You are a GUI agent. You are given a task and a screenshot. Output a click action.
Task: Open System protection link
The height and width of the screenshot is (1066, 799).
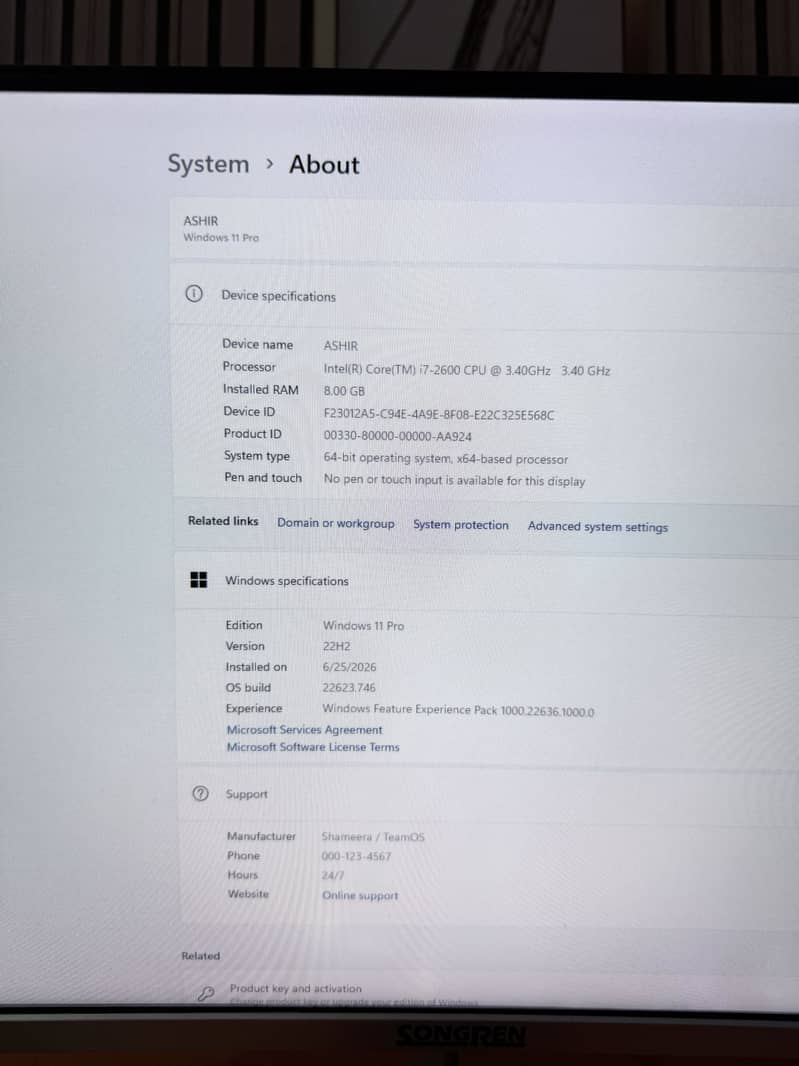coord(460,525)
